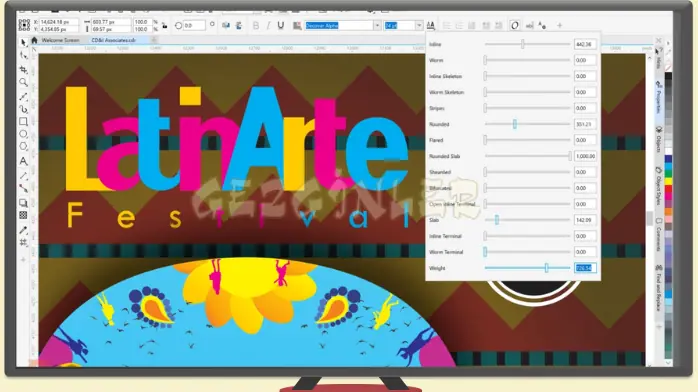Click the Slab axis slider
The height and width of the screenshot is (392, 698).
point(528,220)
